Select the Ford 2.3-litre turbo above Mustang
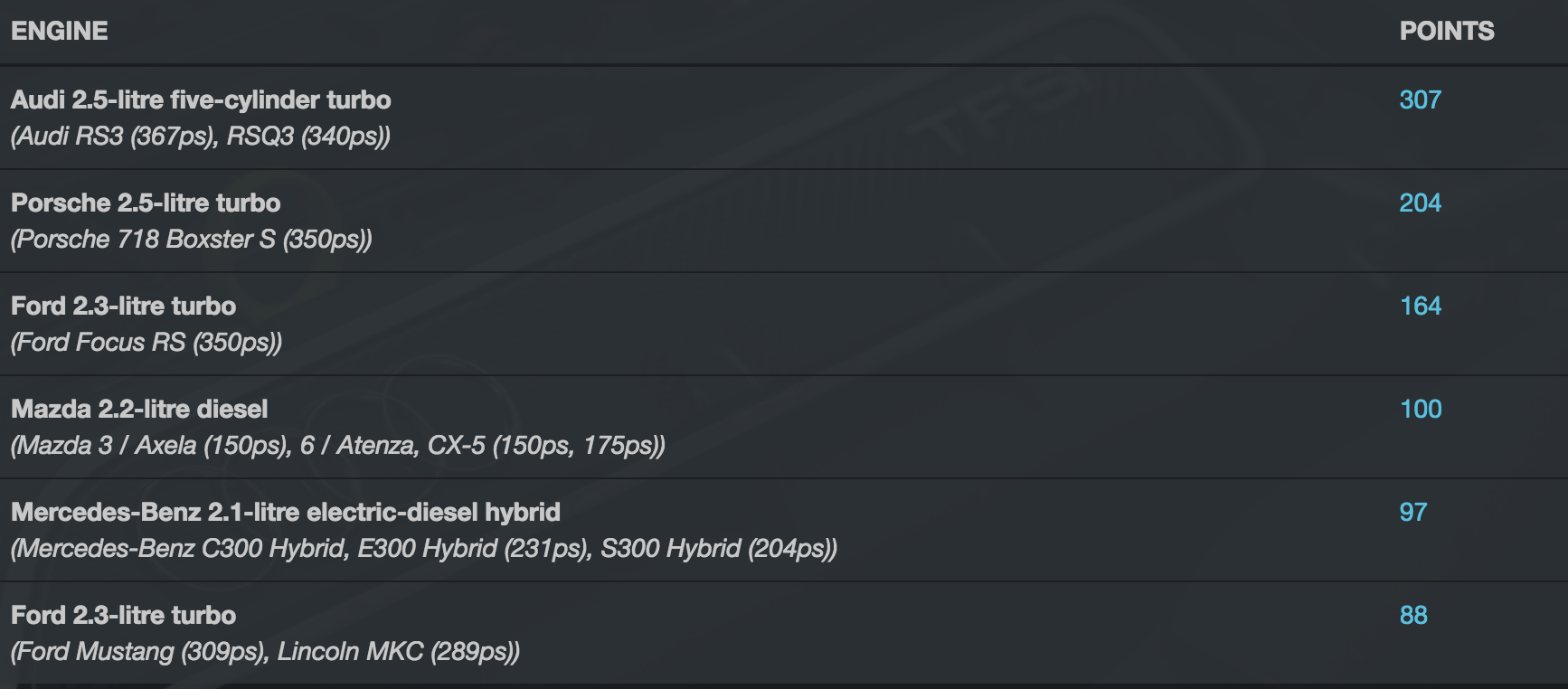 pos(123,615)
